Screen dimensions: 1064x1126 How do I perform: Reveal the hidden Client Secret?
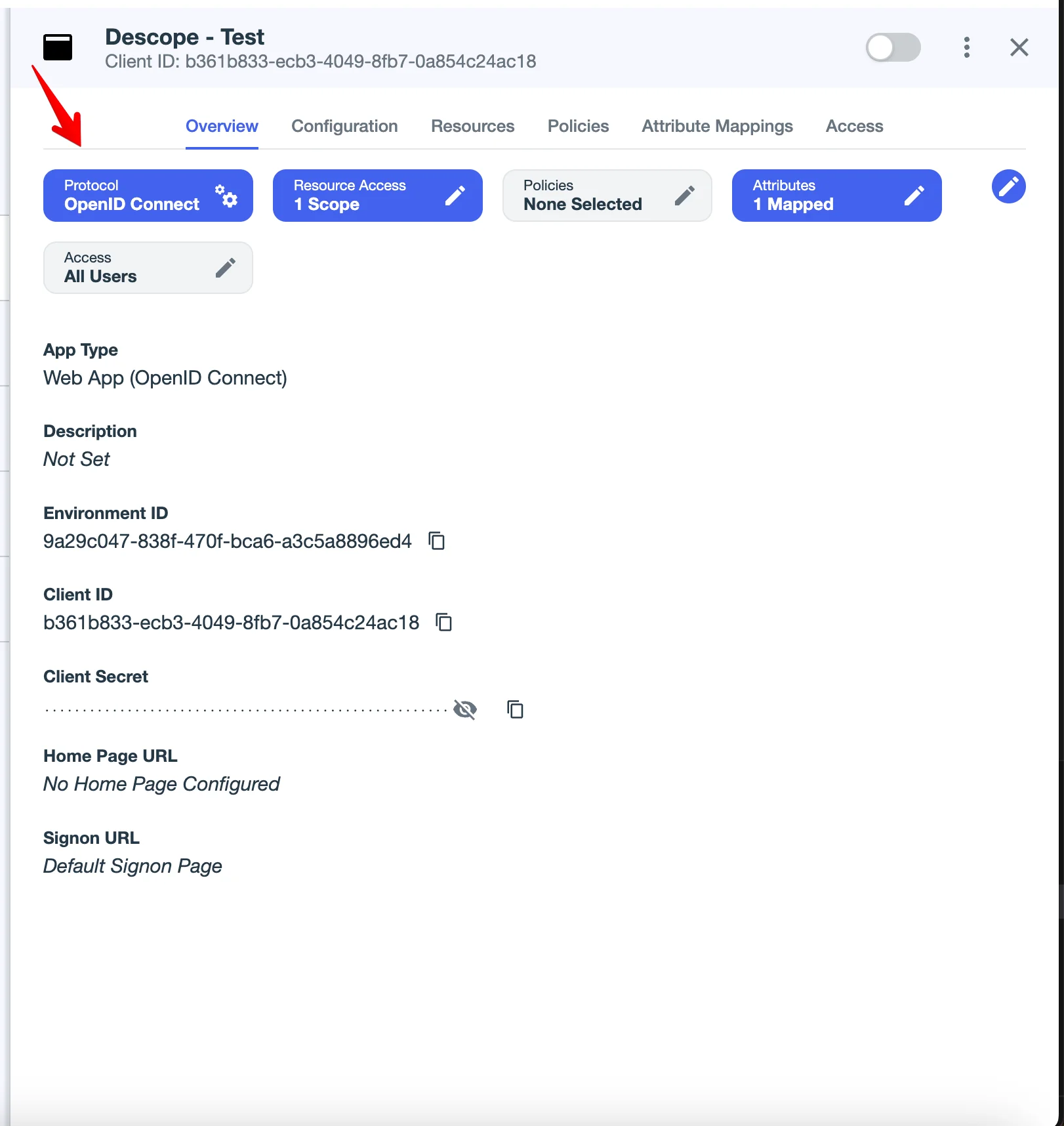point(465,709)
